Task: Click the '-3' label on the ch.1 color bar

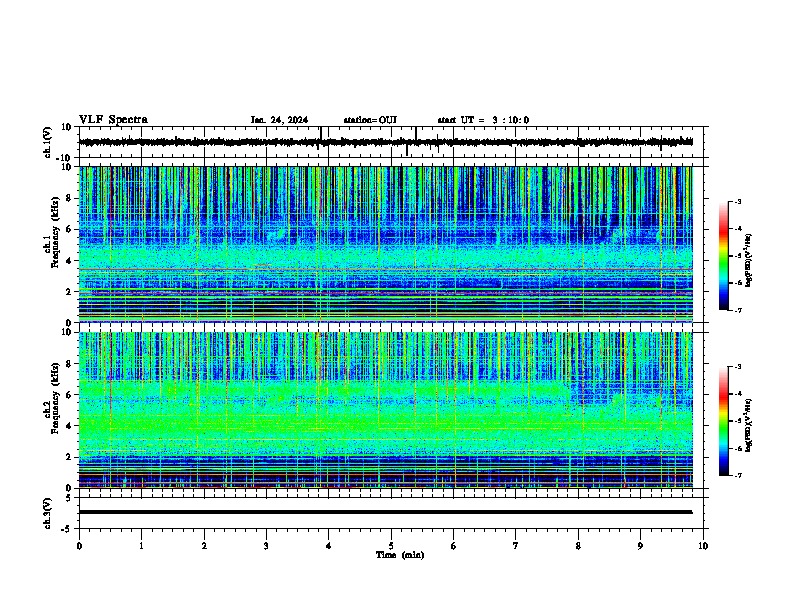Action: pos(738,202)
